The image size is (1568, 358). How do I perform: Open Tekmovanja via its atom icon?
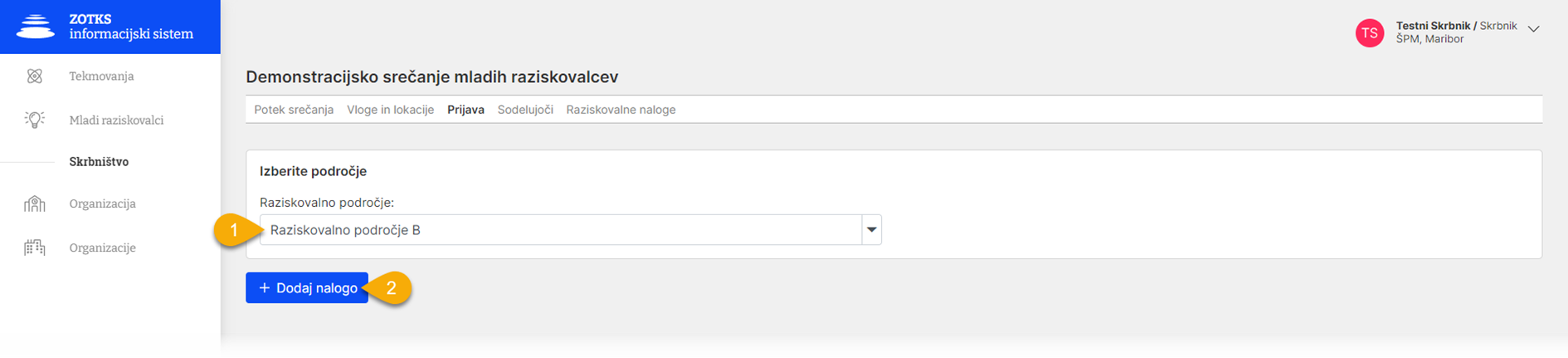pos(34,76)
